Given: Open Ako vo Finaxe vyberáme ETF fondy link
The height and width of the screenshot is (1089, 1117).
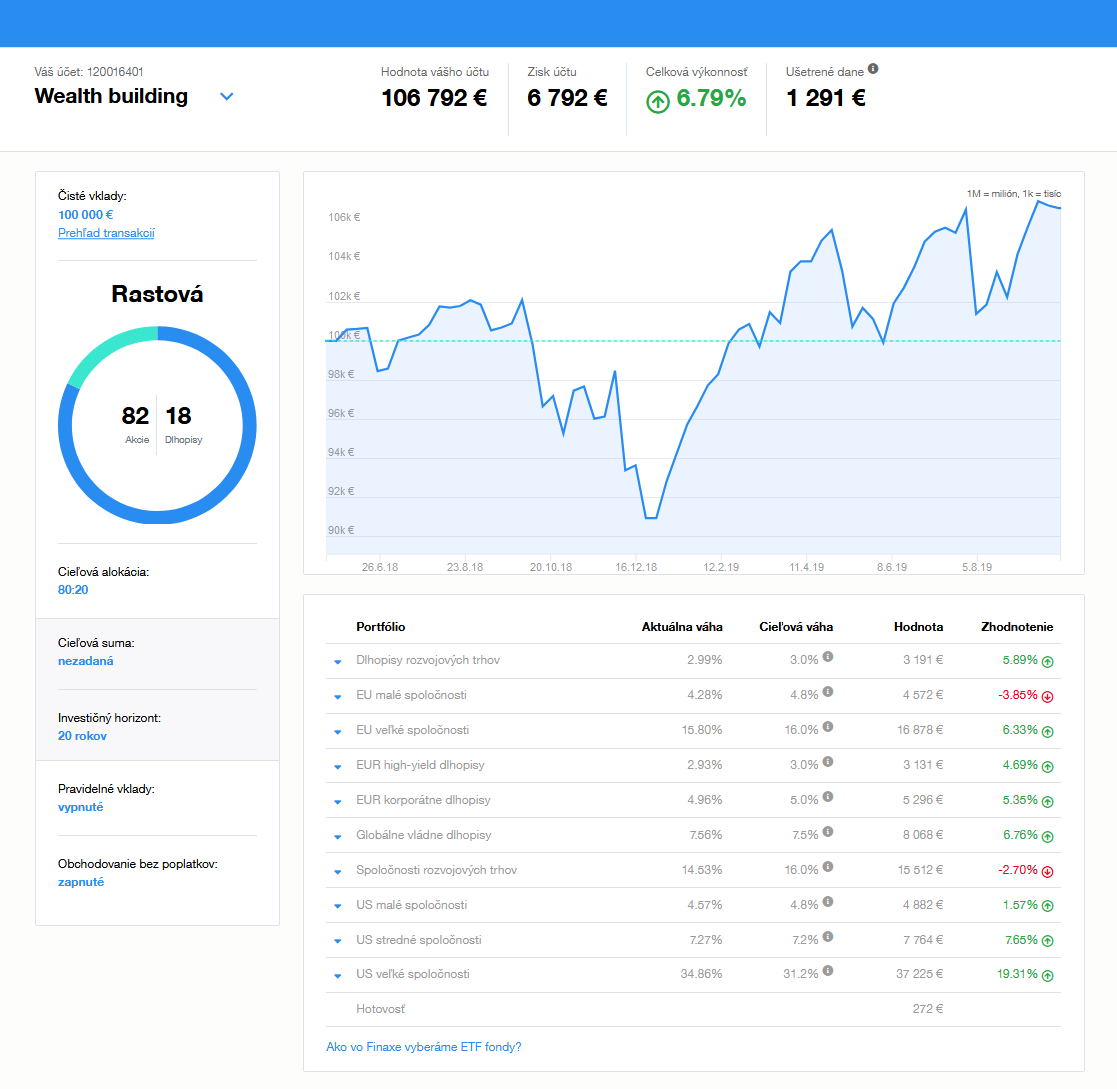Looking at the screenshot, I should coord(424,1047).
